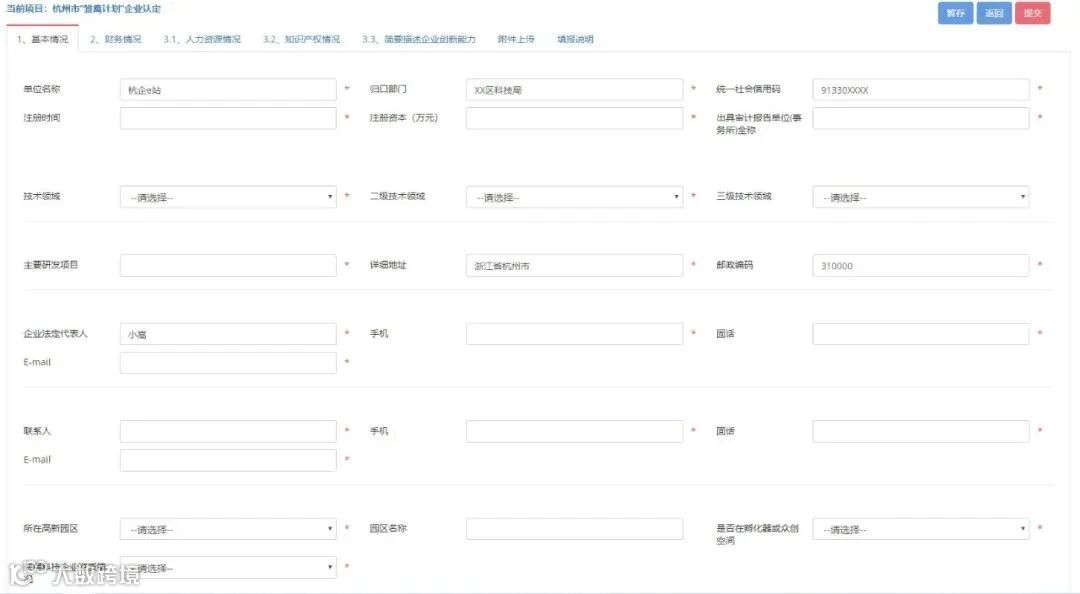Focus the 详细地址 field showing 浙江省杭州市

574,265
